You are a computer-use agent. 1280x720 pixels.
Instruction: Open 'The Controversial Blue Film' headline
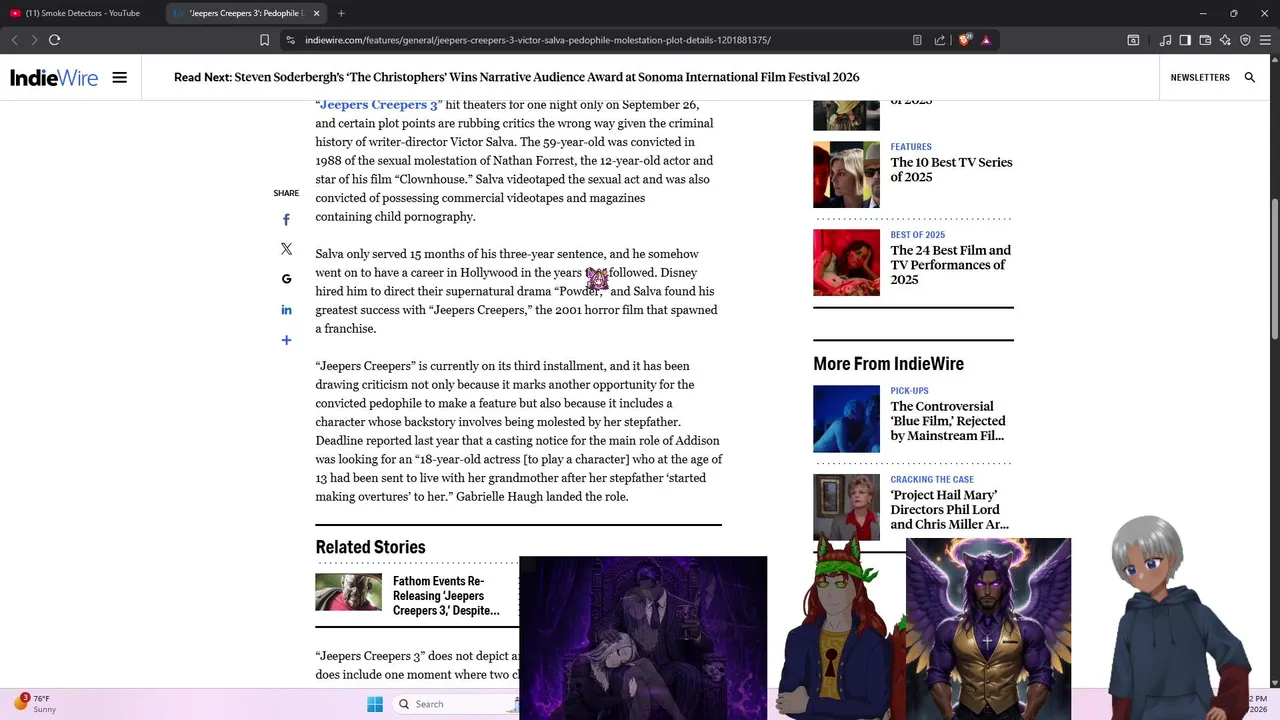point(948,421)
